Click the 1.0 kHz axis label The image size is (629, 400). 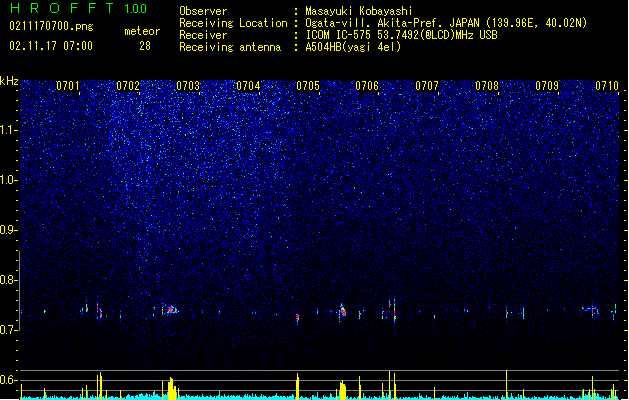pos(9,180)
